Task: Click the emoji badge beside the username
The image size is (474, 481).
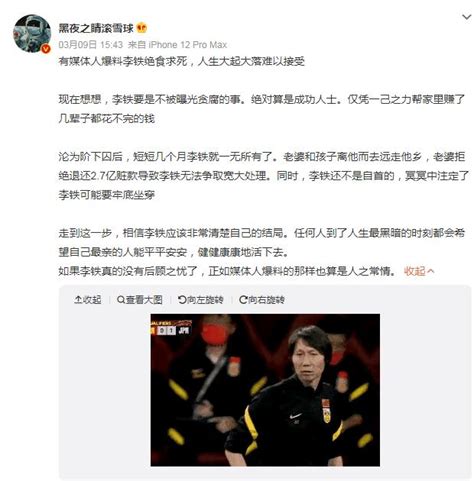Action: pos(142,28)
